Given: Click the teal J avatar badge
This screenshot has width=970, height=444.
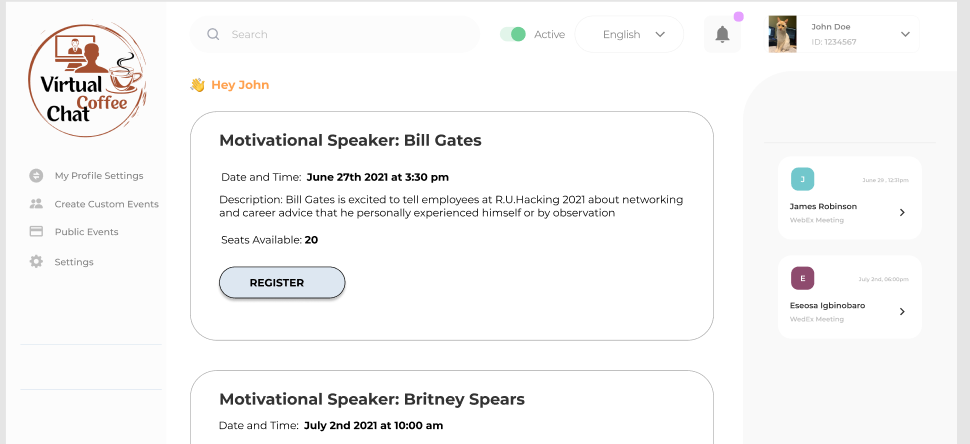Looking at the screenshot, I should tap(802, 179).
